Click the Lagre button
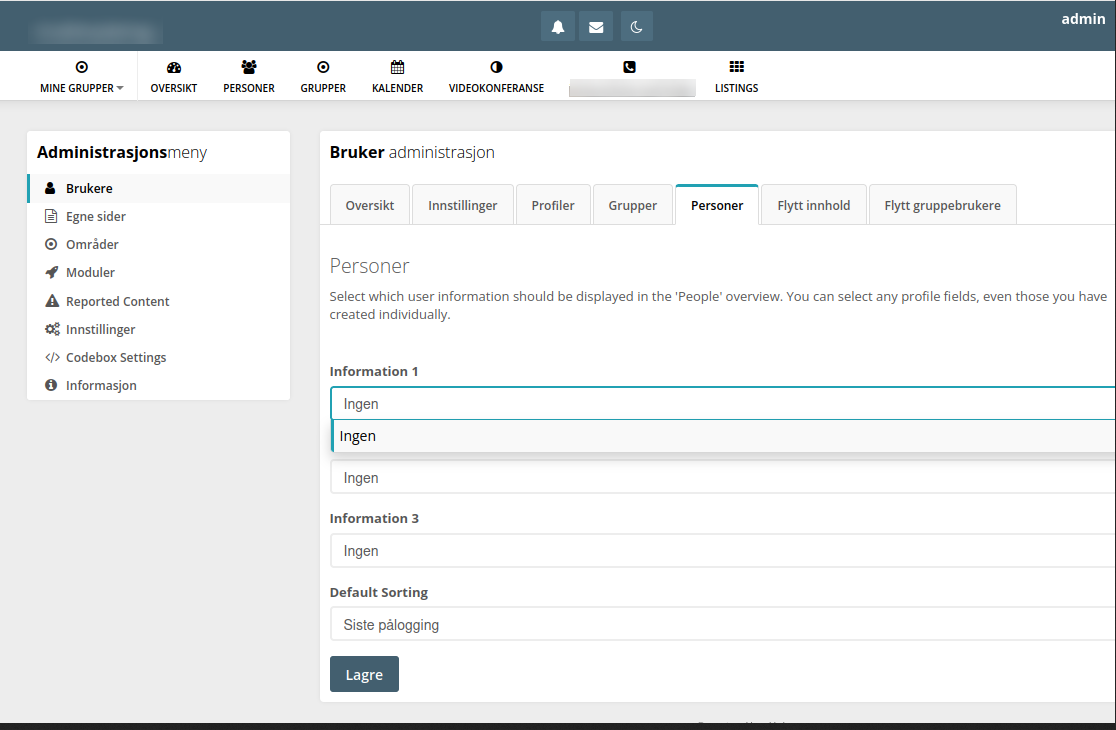 pyautogui.click(x=364, y=675)
